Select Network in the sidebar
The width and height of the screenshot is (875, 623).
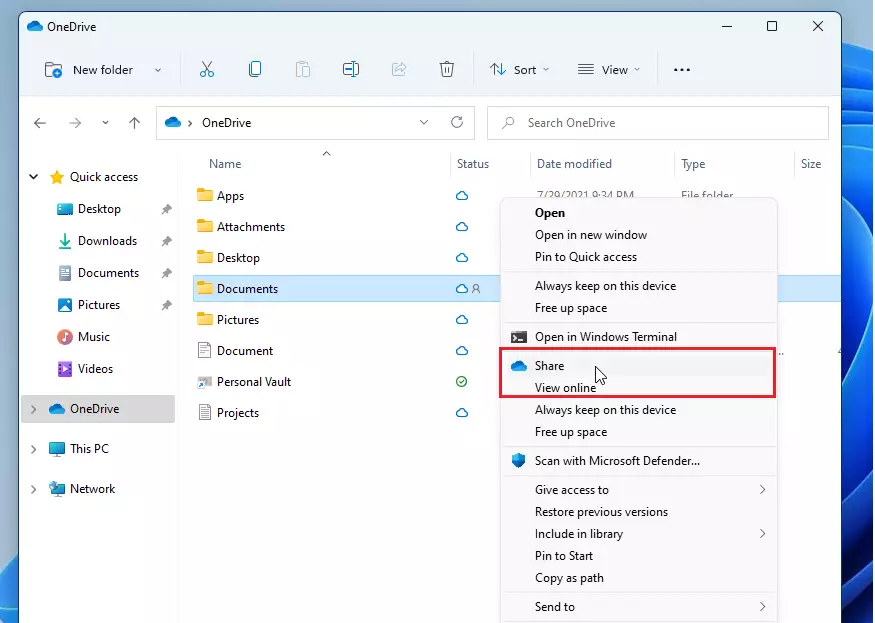tap(92, 489)
